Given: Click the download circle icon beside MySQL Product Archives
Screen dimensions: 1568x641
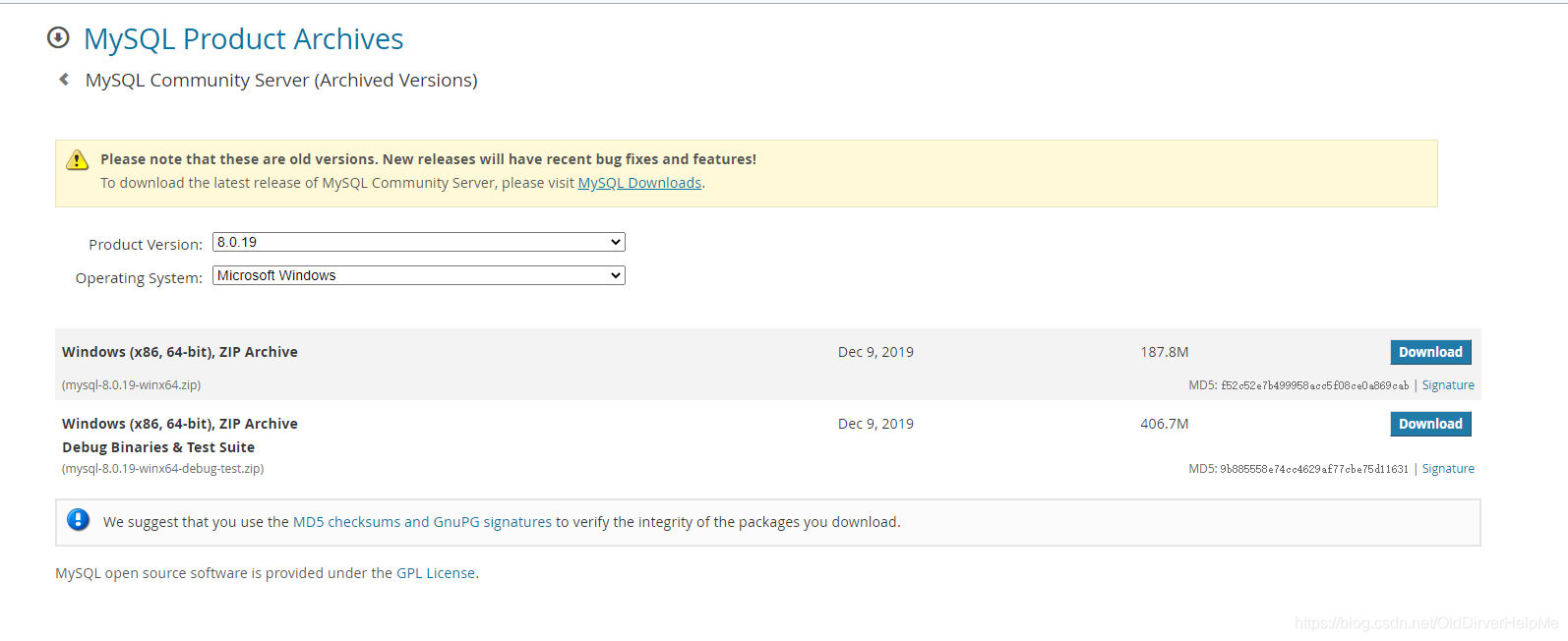Looking at the screenshot, I should (58, 37).
